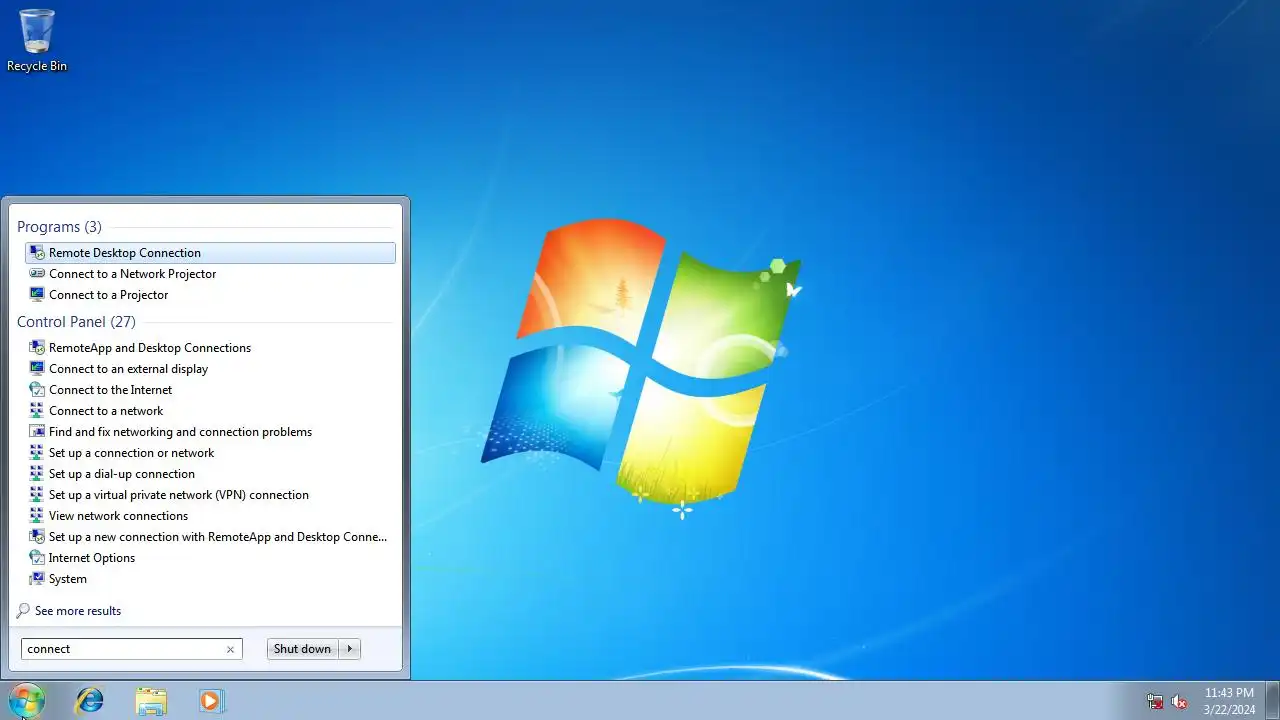Select View network connections text
The image size is (1280, 720).
[x=118, y=516]
